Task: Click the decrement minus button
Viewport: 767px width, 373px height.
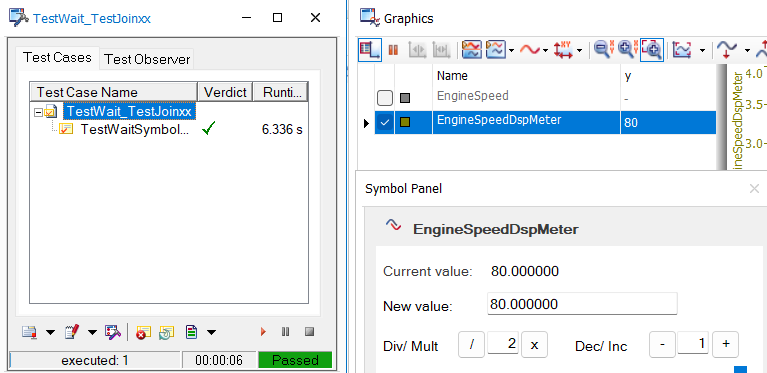Action: pyautogui.click(x=662, y=344)
